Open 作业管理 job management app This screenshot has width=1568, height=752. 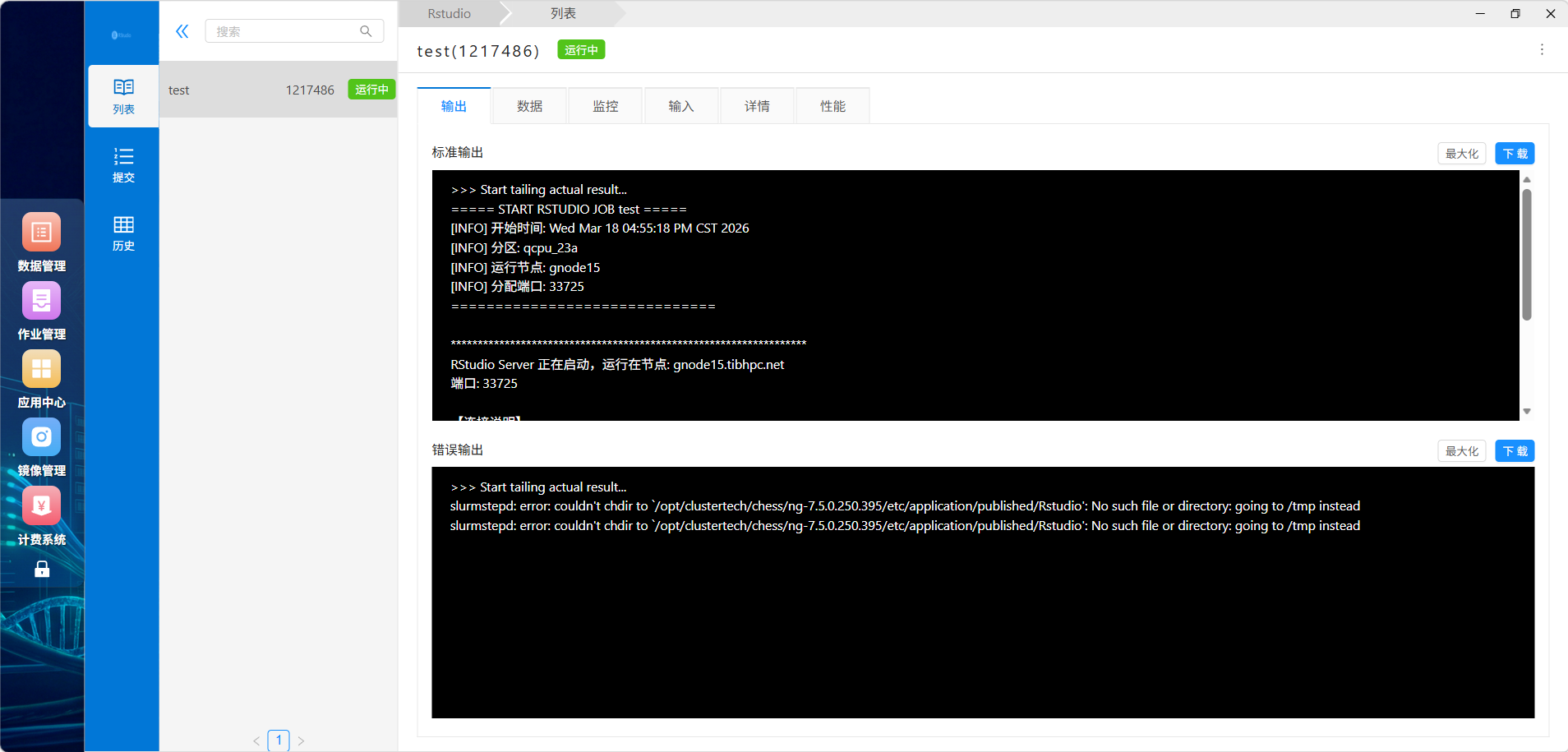[41, 311]
